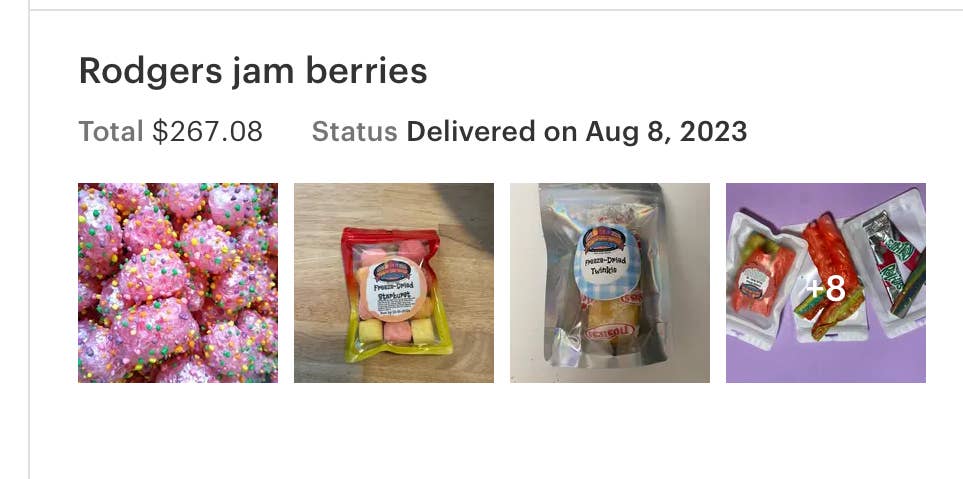This screenshot has width=963, height=479.
Task: Show eight more items via +8 overlay
Action: click(826, 288)
